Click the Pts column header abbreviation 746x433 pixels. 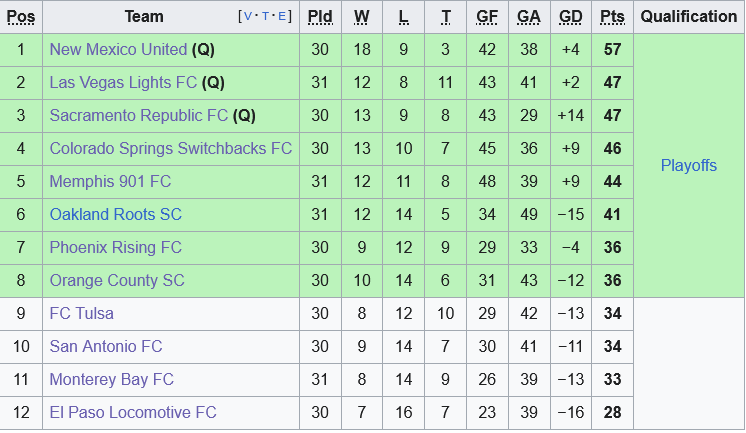tap(612, 17)
